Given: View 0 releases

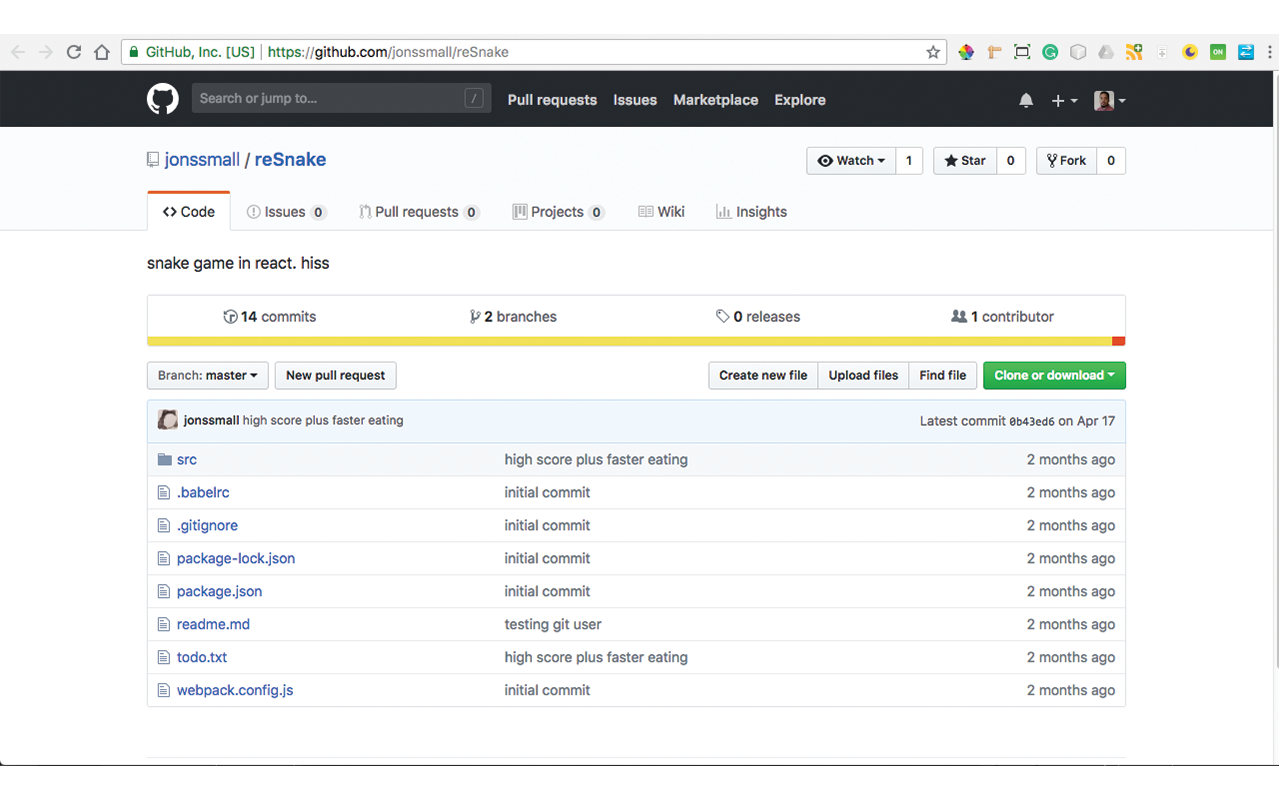Looking at the screenshot, I should (758, 317).
